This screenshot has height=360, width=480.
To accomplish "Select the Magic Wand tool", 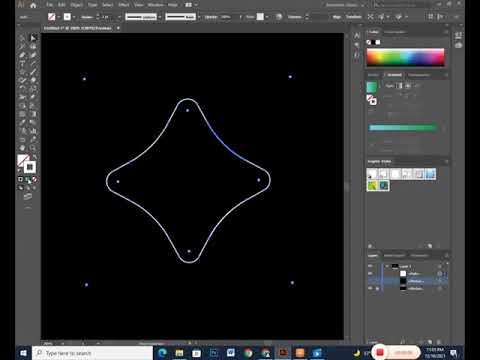I will 22,46.
